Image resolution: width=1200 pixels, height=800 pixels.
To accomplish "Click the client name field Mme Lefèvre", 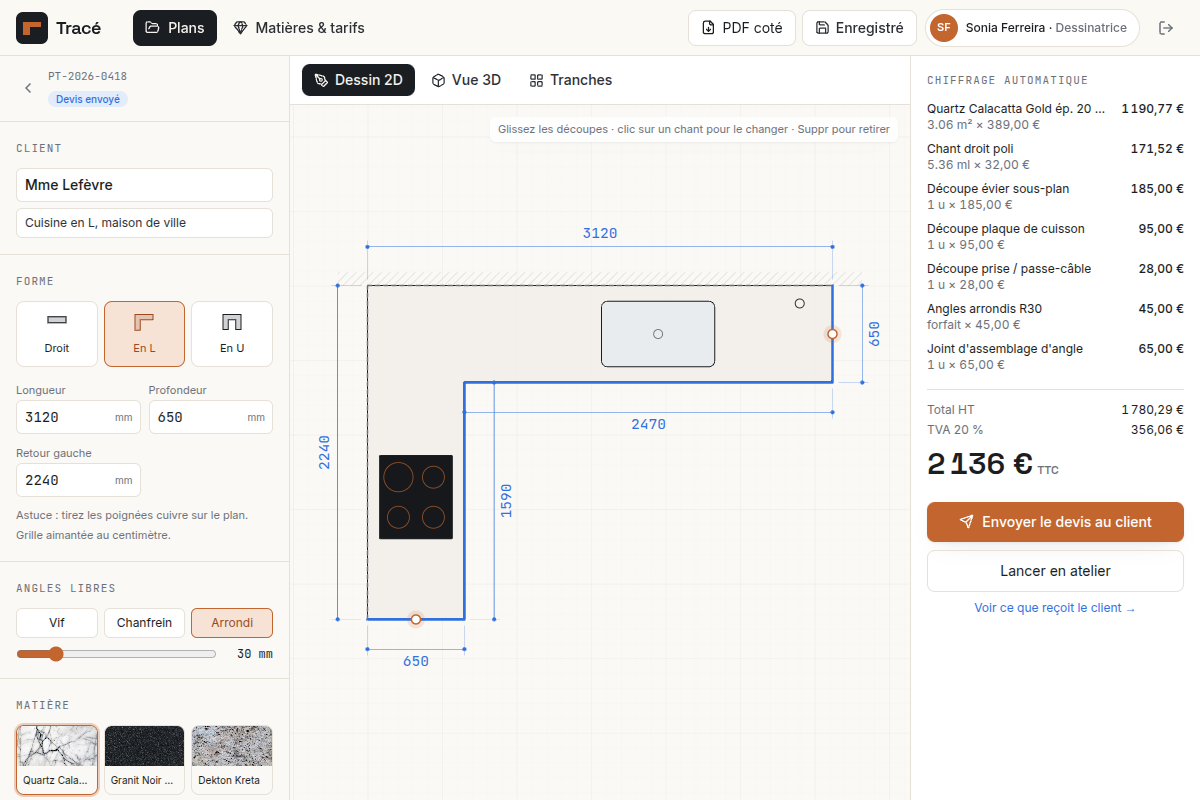I will pyautogui.click(x=144, y=185).
